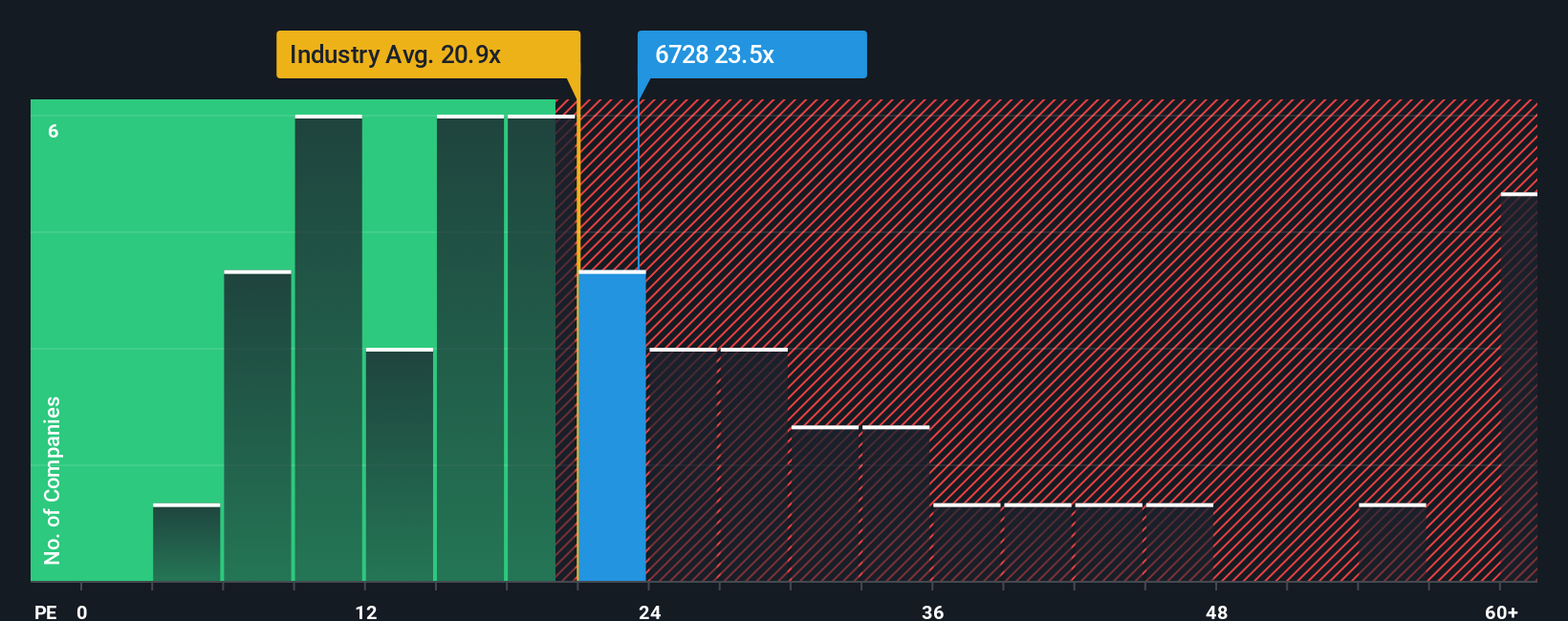
Task: Click the x-axis value 12
Action: click(366, 611)
